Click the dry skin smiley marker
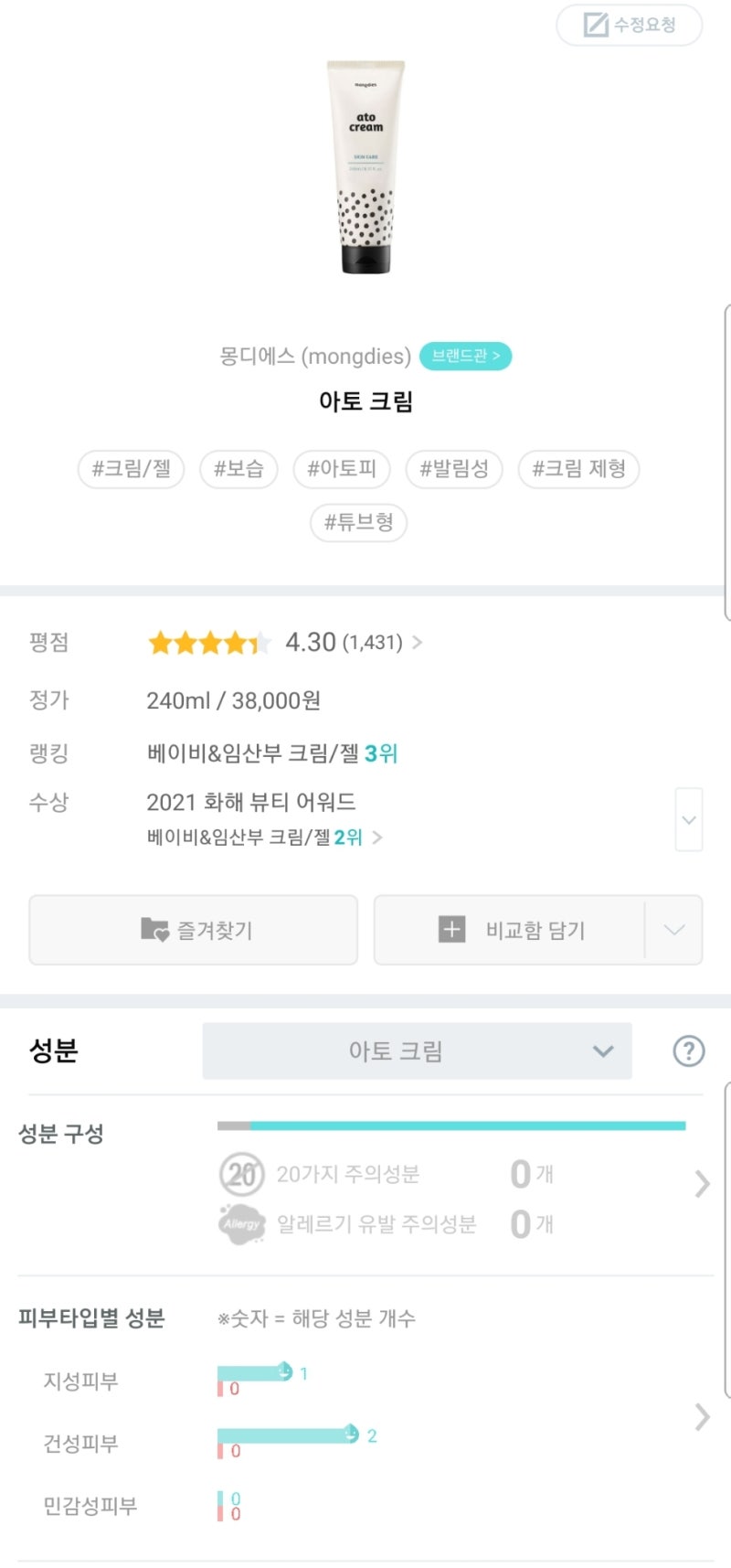 pyautogui.click(x=351, y=1434)
